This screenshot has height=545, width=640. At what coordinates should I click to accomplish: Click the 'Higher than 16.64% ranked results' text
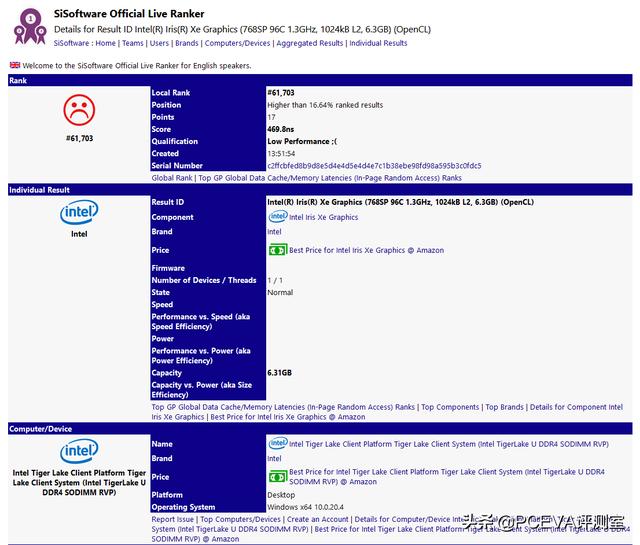point(325,105)
